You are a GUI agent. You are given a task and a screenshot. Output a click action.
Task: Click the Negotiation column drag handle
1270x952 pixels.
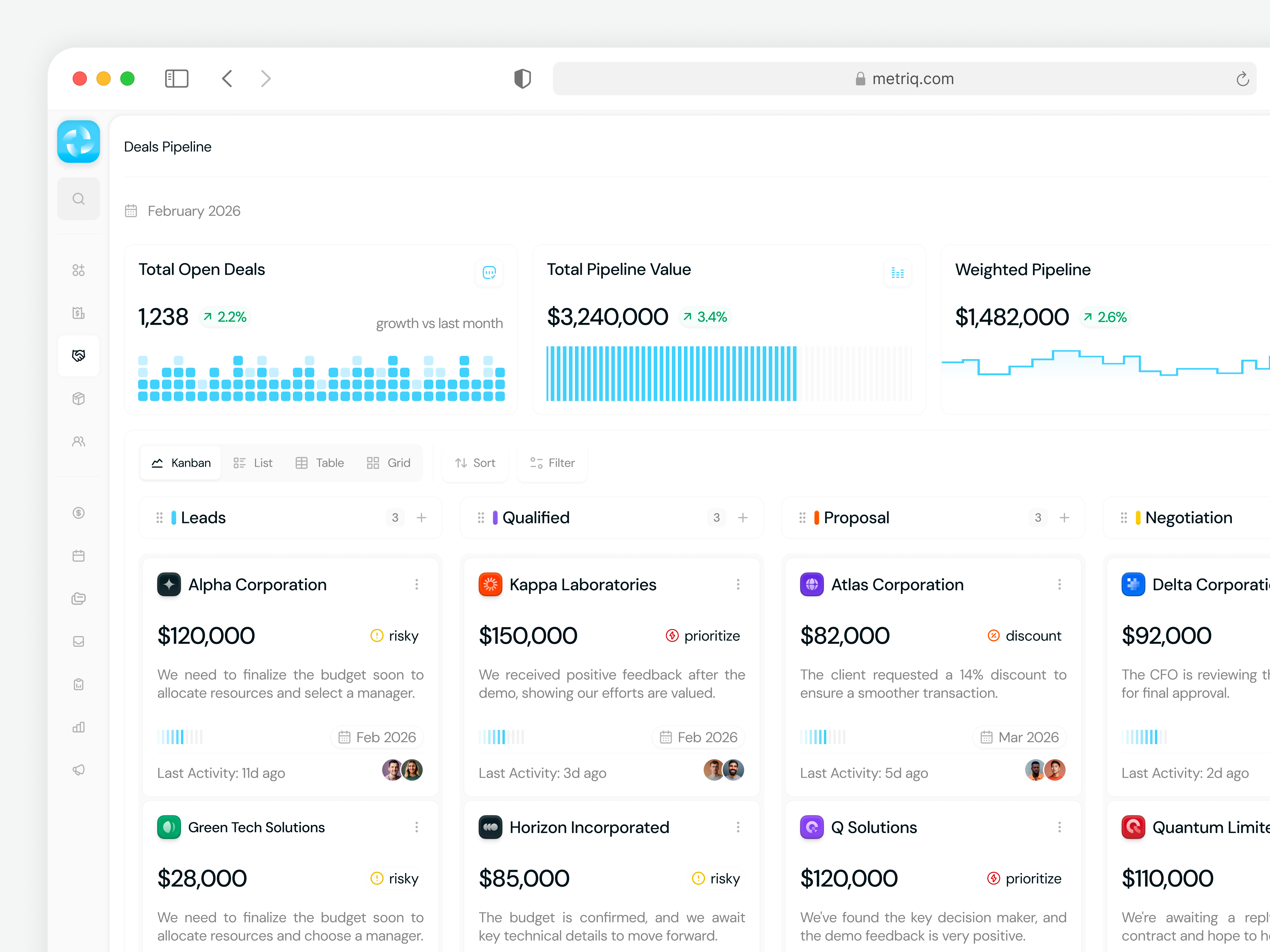click(x=1124, y=518)
